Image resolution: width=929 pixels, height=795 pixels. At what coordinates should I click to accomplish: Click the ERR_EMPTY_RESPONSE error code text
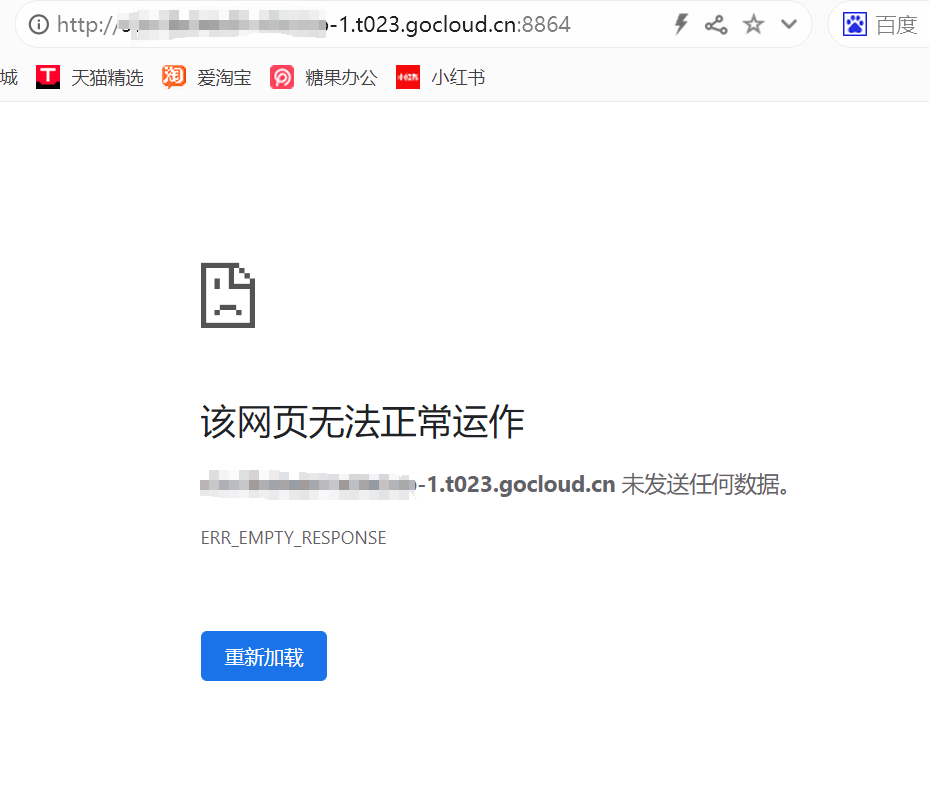[293, 538]
